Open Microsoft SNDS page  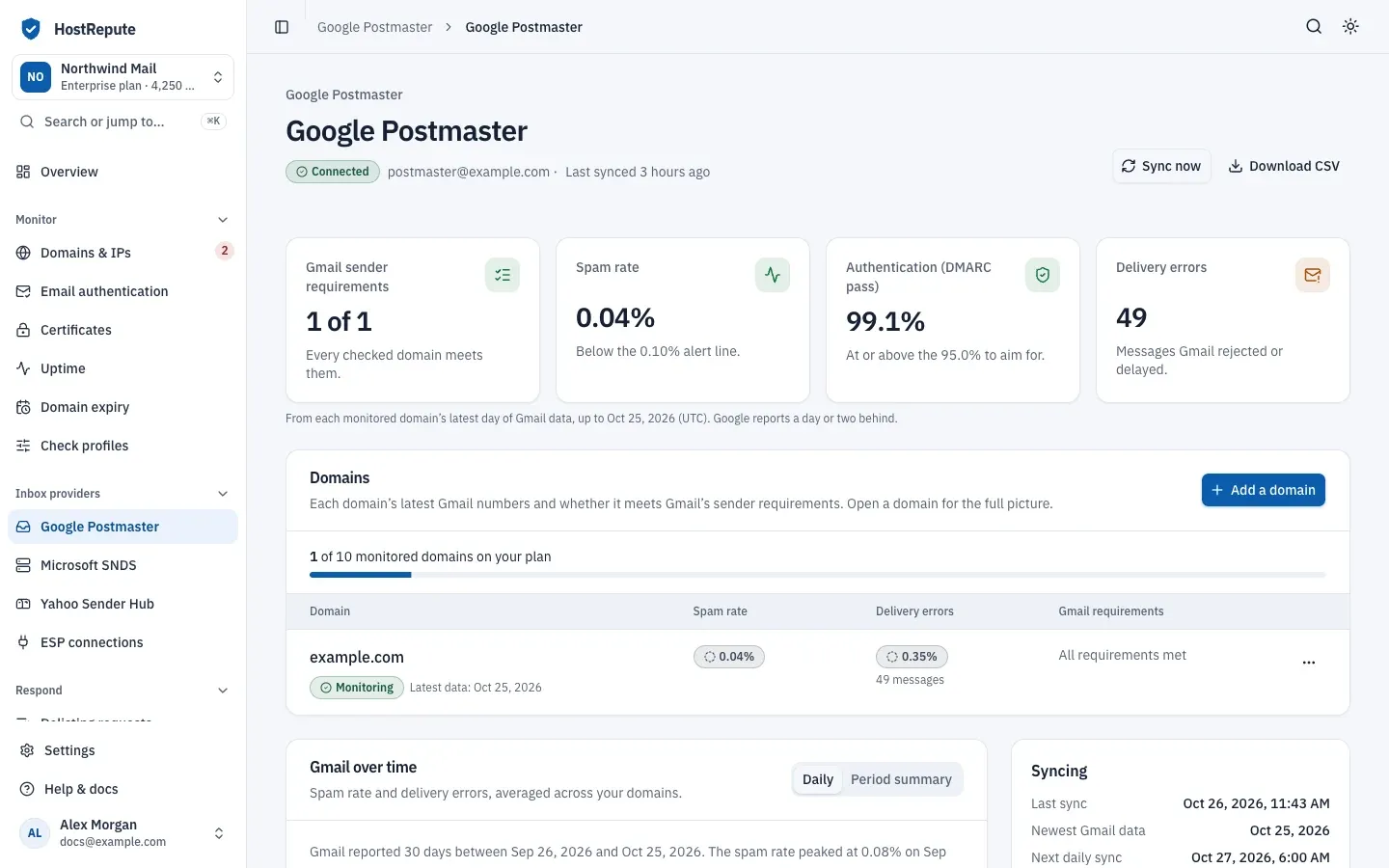click(x=123, y=565)
